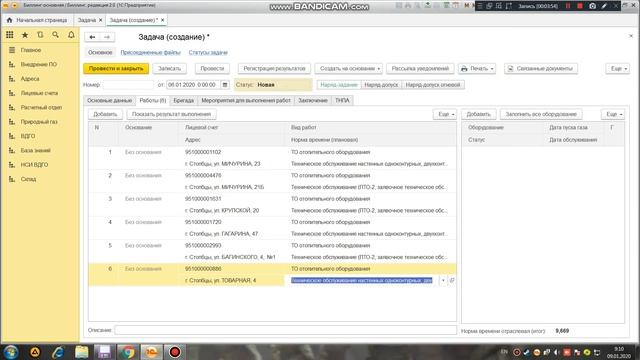Go back with left arrow

point(92,37)
